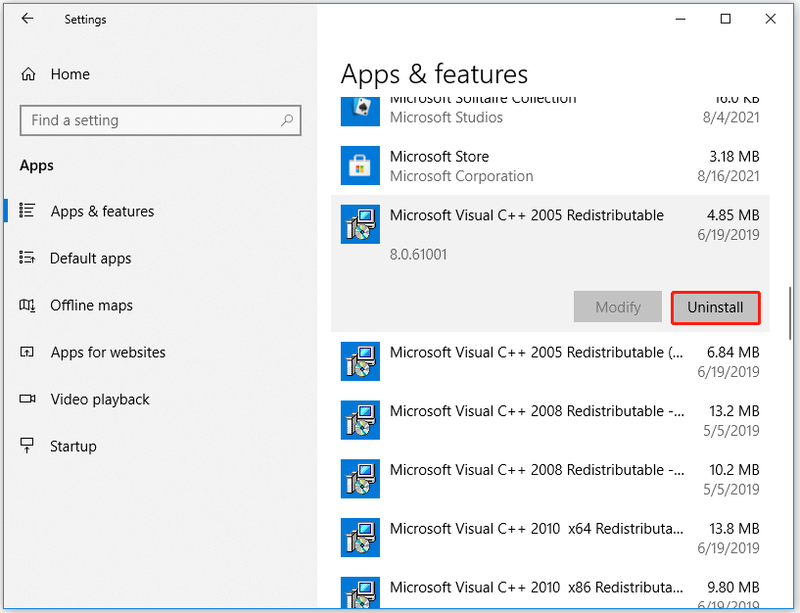
Task: Click the Microsoft Store app icon
Action: pos(360,165)
